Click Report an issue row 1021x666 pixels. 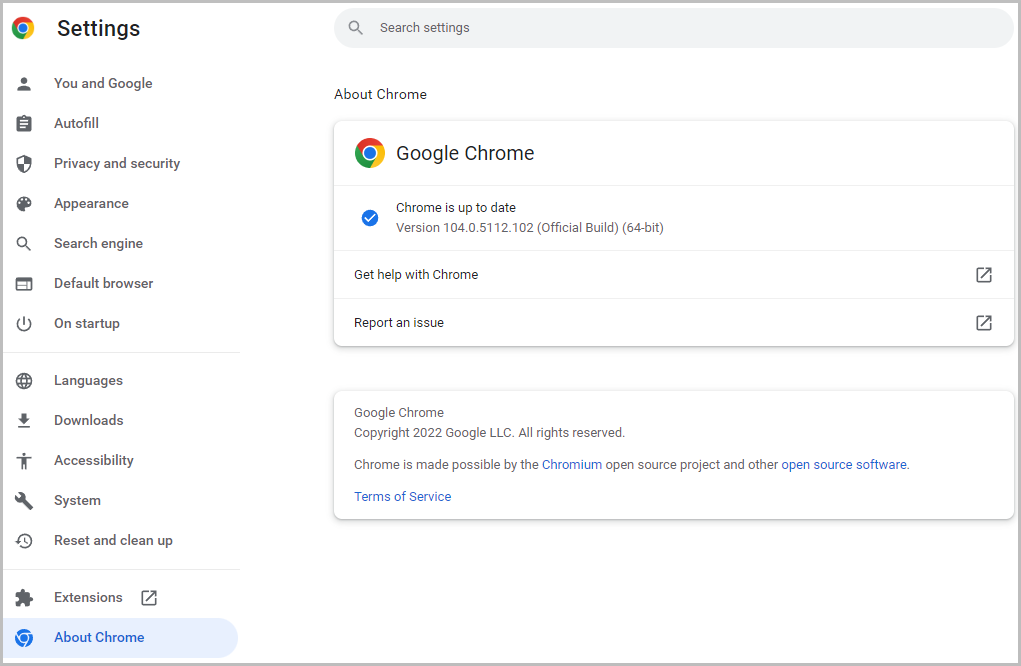coord(673,322)
